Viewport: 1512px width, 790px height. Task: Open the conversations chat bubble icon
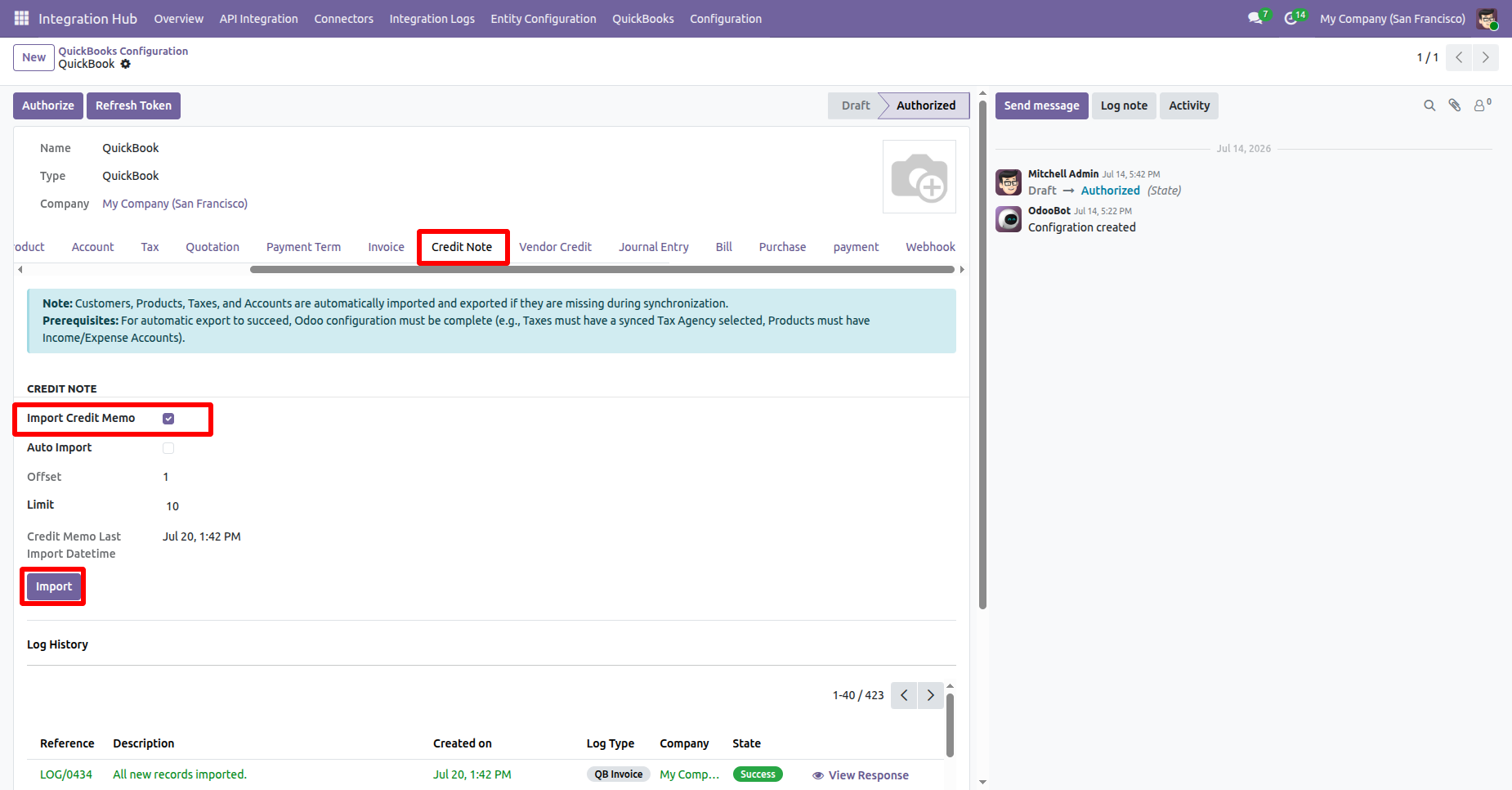click(x=1256, y=18)
